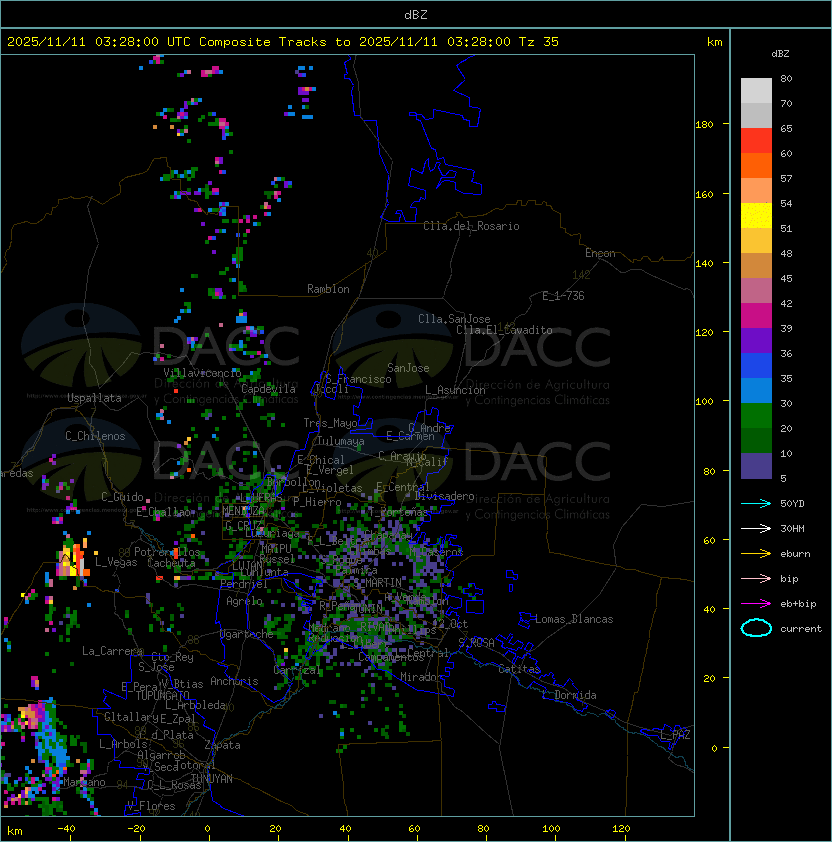Click the 'Cacheuta' map label

pos(171,563)
